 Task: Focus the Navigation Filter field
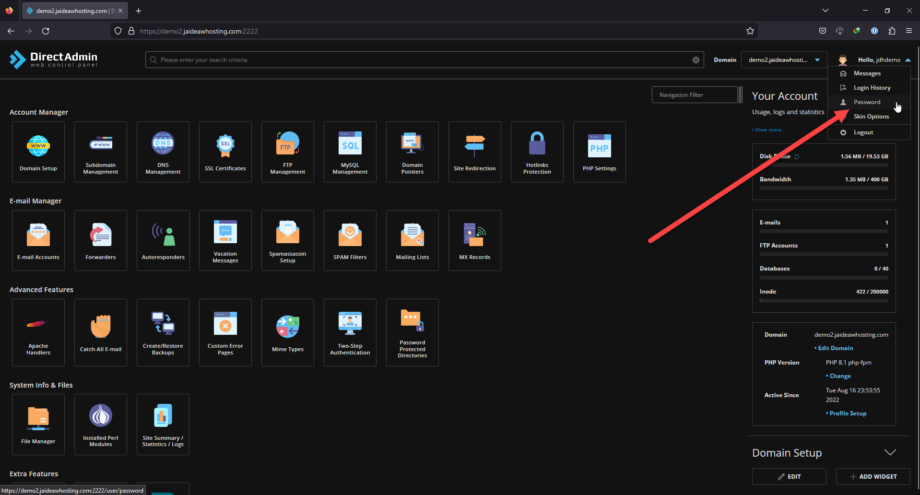(695, 94)
